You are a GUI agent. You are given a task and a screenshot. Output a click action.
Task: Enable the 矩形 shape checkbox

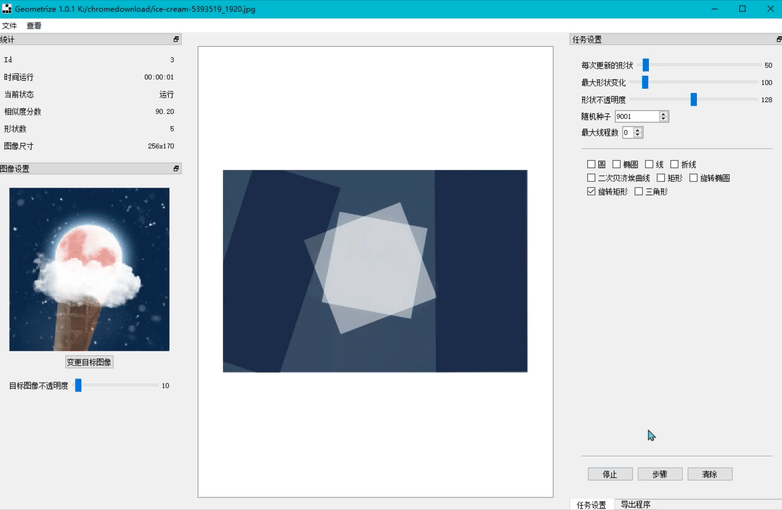tap(661, 177)
